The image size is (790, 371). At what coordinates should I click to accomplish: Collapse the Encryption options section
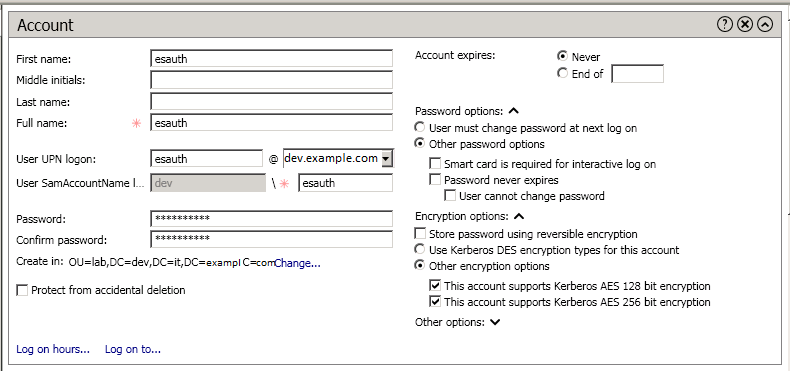(x=519, y=216)
